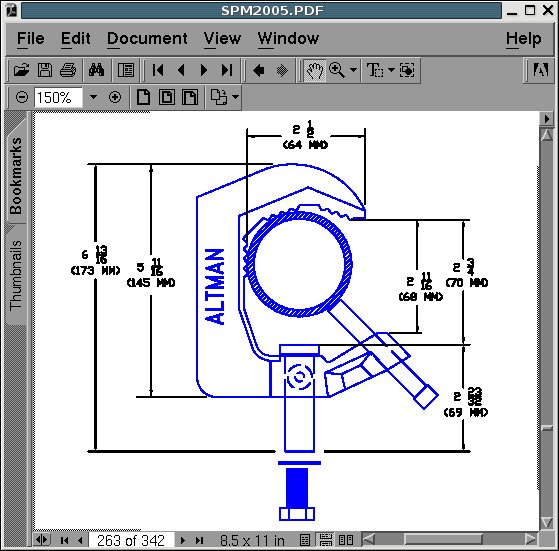The height and width of the screenshot is (551, 559).
Task: Switch to the Thumbnails tab
Action: pyautogui.click(x=16, y=275)
